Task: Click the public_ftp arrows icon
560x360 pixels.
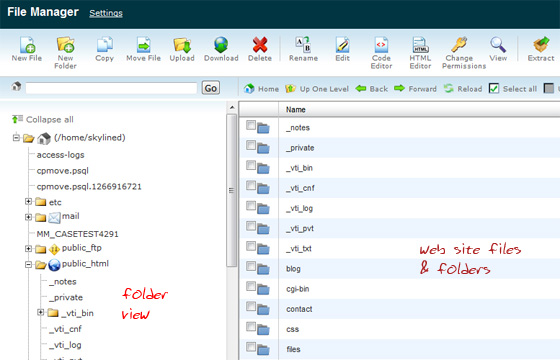Action: [x=54, y=249]
